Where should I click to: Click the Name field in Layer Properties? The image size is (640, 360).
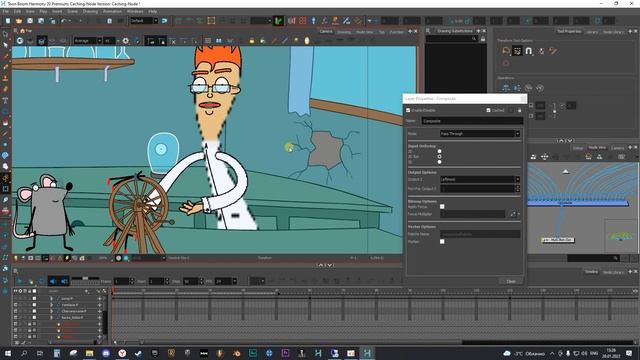coord(472,121)
